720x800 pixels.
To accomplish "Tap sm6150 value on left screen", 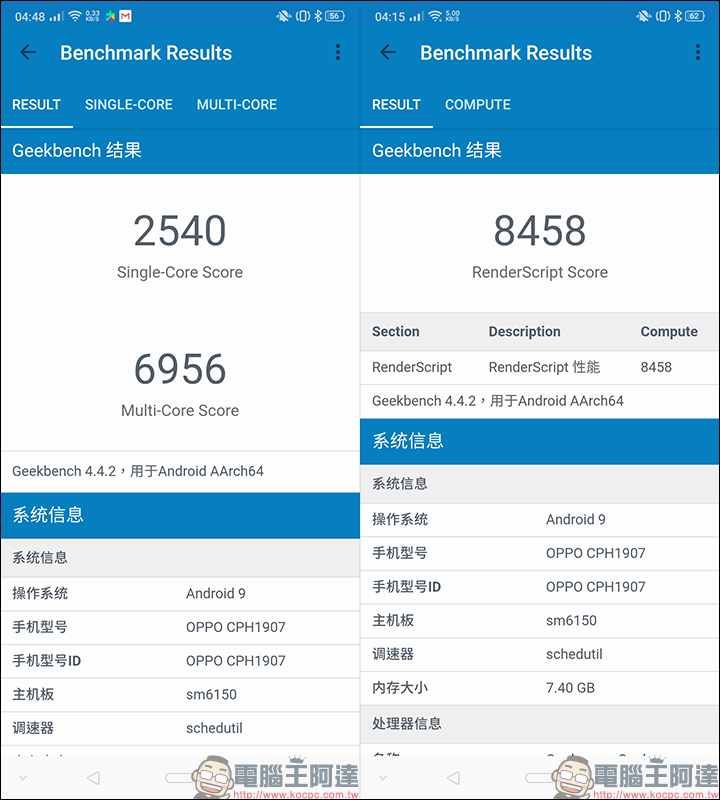I will [x=211, y=694].
